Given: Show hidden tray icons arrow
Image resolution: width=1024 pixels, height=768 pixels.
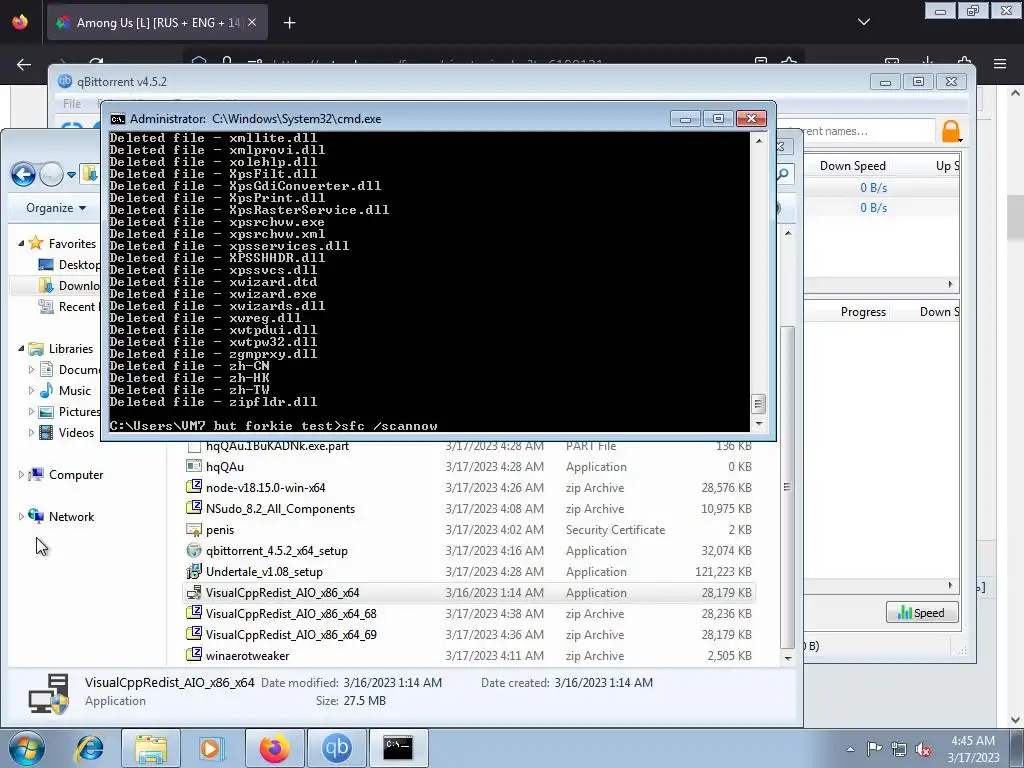Looking at the screenshot, I should (850, 749).
